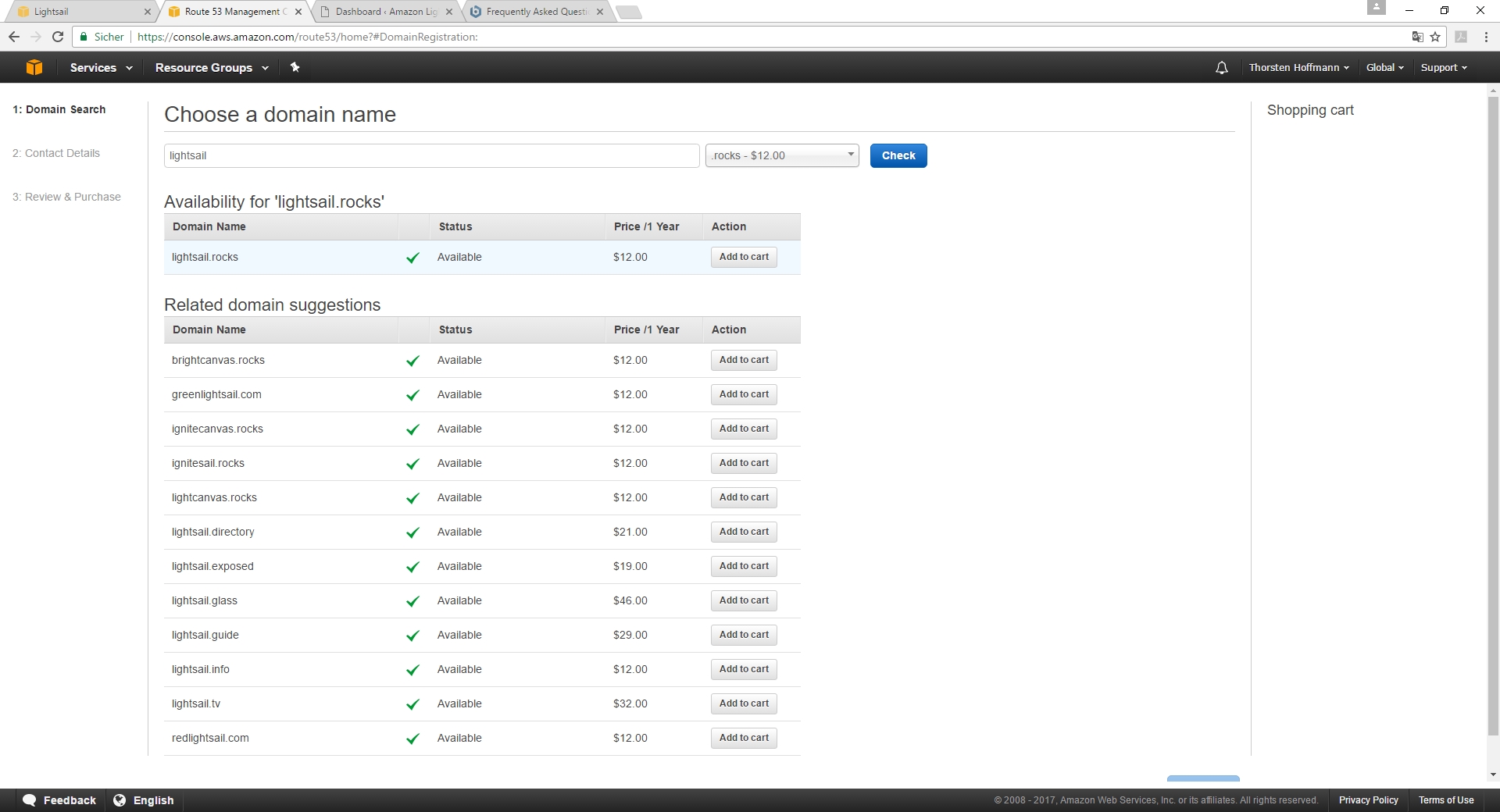Expand the Support menu
Viewport: 1500px width, 812px height.
1444,68
